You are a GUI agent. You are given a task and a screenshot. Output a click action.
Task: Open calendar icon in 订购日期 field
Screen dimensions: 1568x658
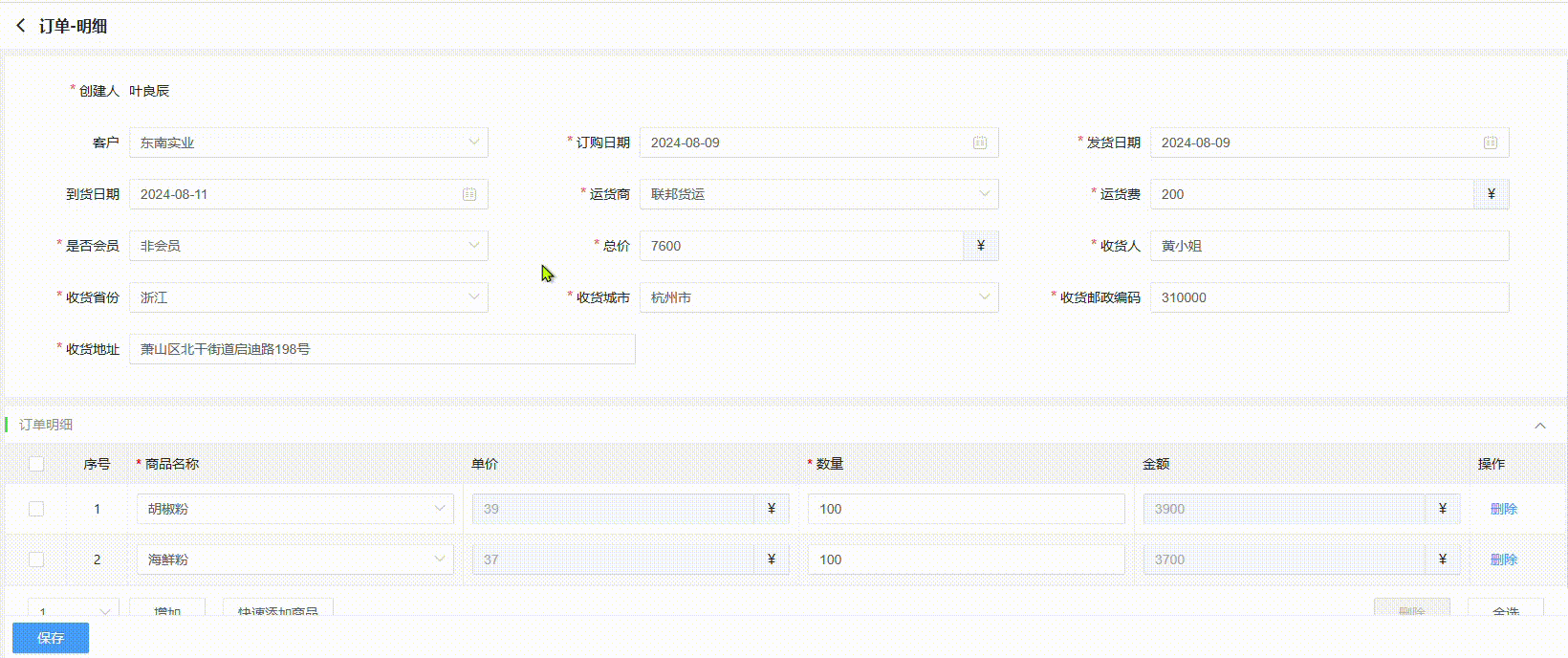pyautogui.click(x=980, y=143)
